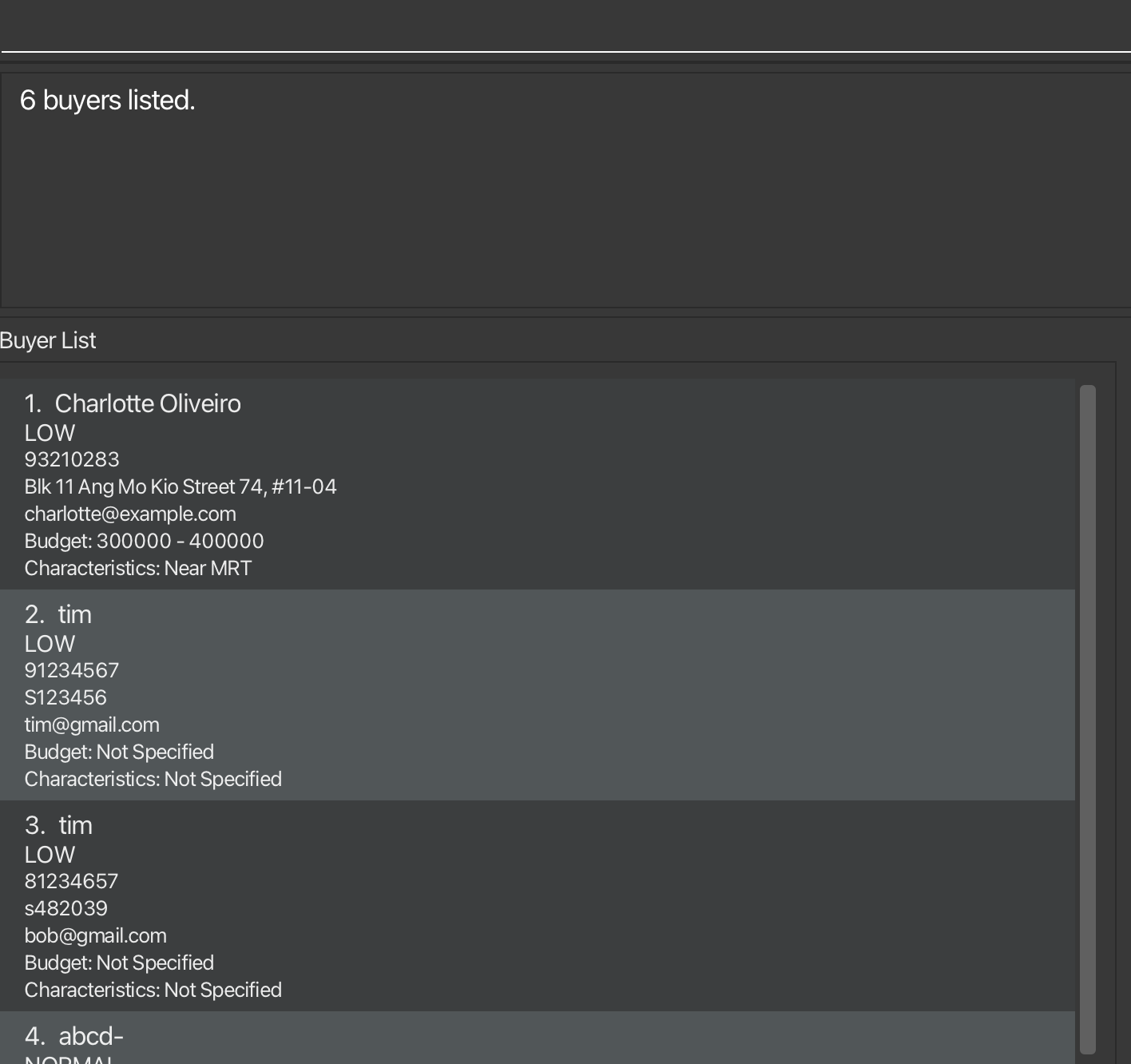Screen dimensions: 1131x1064
Task: Click phone number 81234657
Action: click(x=71, y=881)
